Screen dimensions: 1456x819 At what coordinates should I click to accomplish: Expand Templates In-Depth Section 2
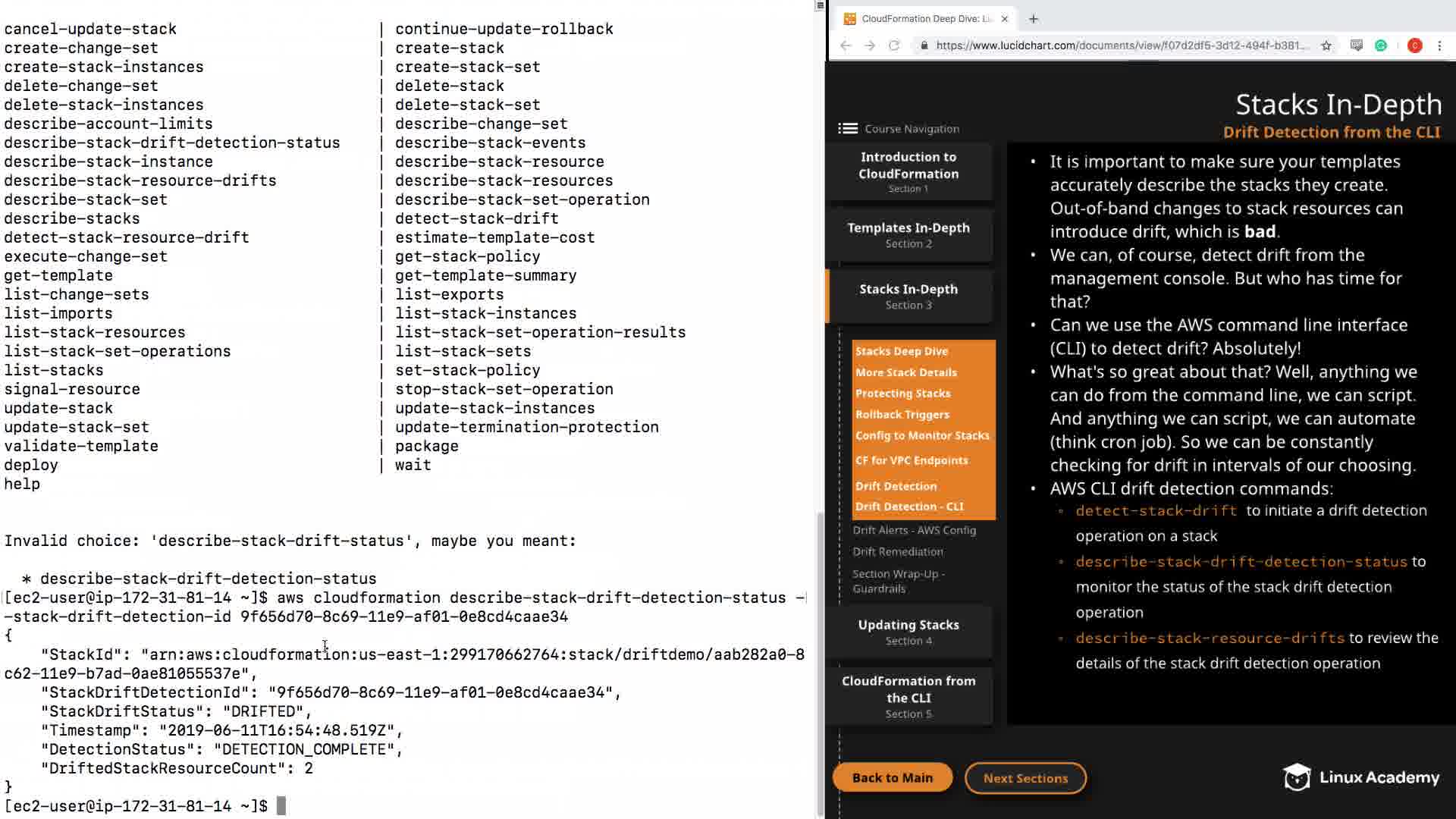[x=908, y=235]
